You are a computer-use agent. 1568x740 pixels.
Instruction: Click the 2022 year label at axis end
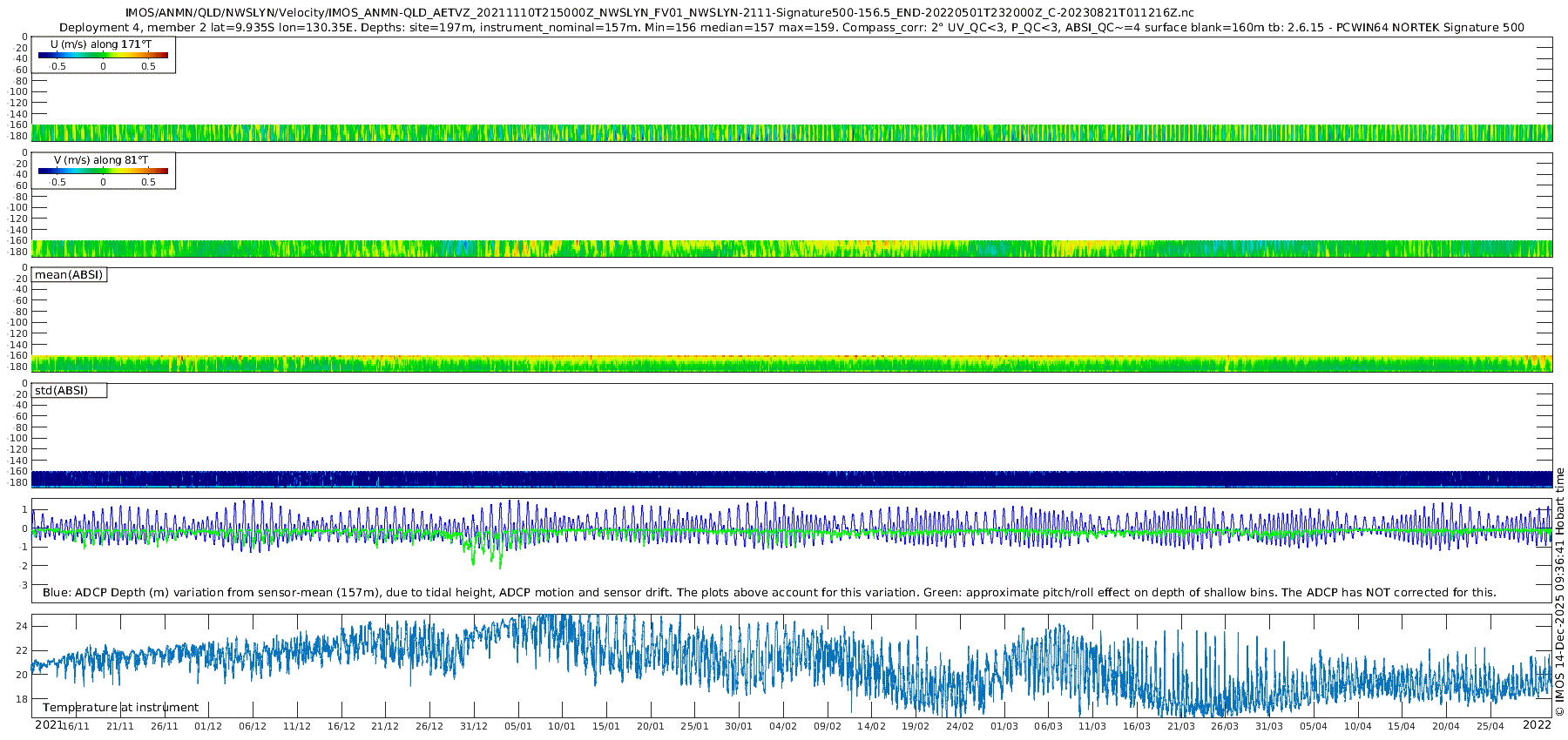(x=1537, y=725)
